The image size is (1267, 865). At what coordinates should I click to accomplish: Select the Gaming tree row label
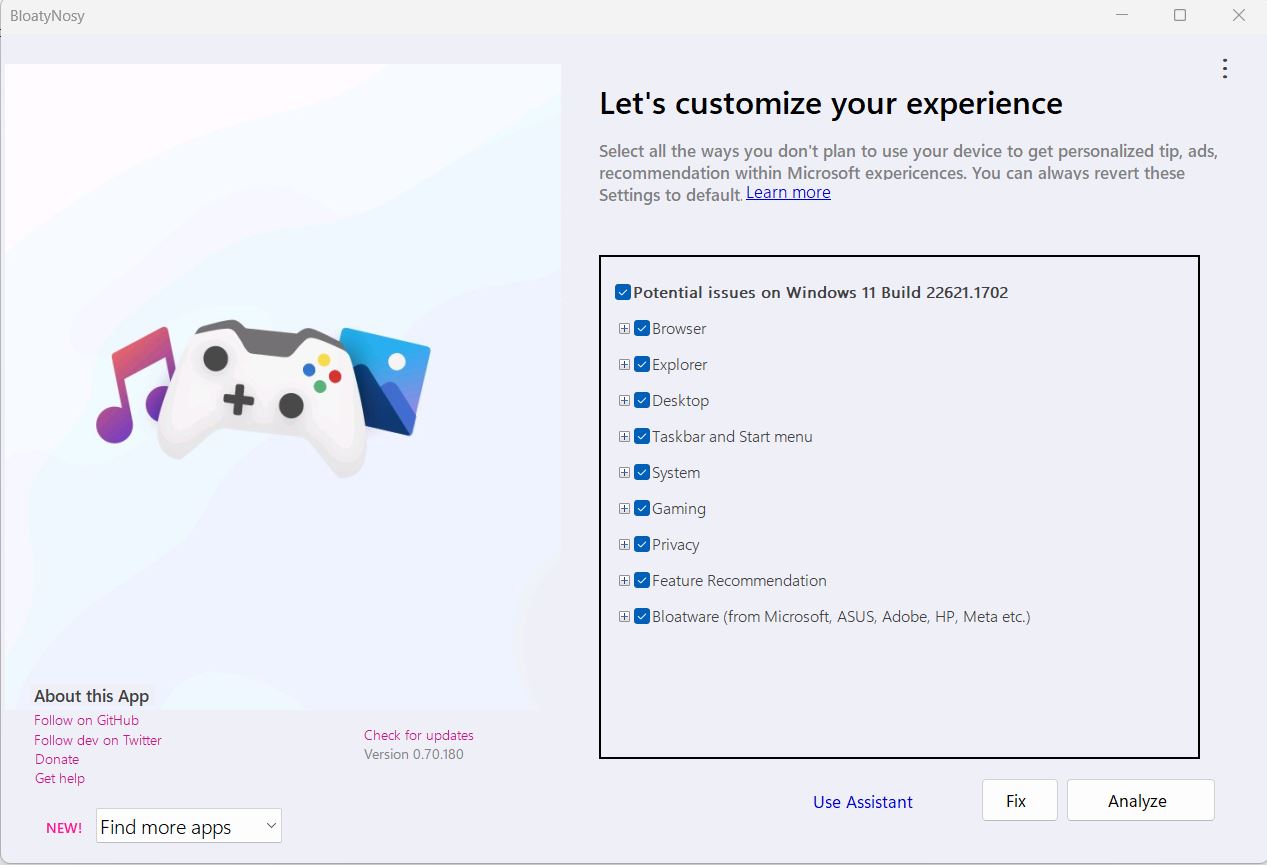pos(679,508)
